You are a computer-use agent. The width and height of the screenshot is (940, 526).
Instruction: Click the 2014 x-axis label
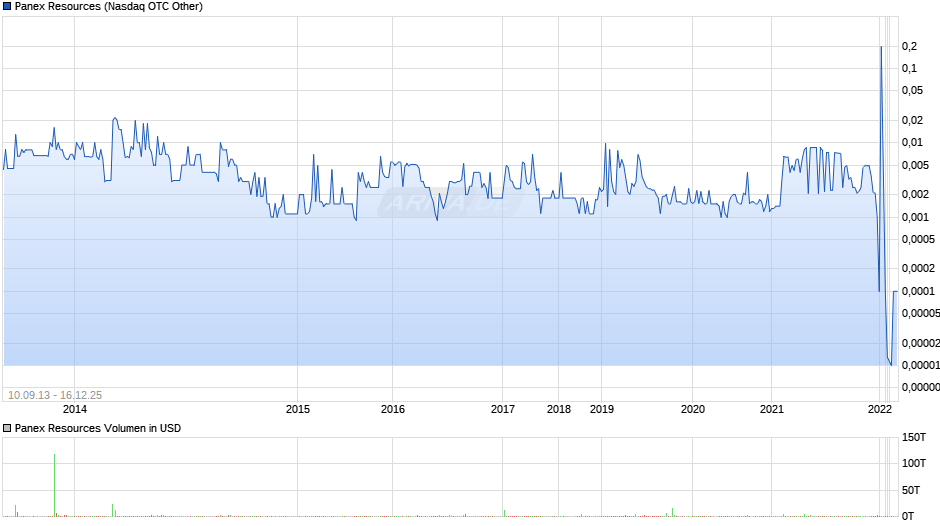(75, 409)
